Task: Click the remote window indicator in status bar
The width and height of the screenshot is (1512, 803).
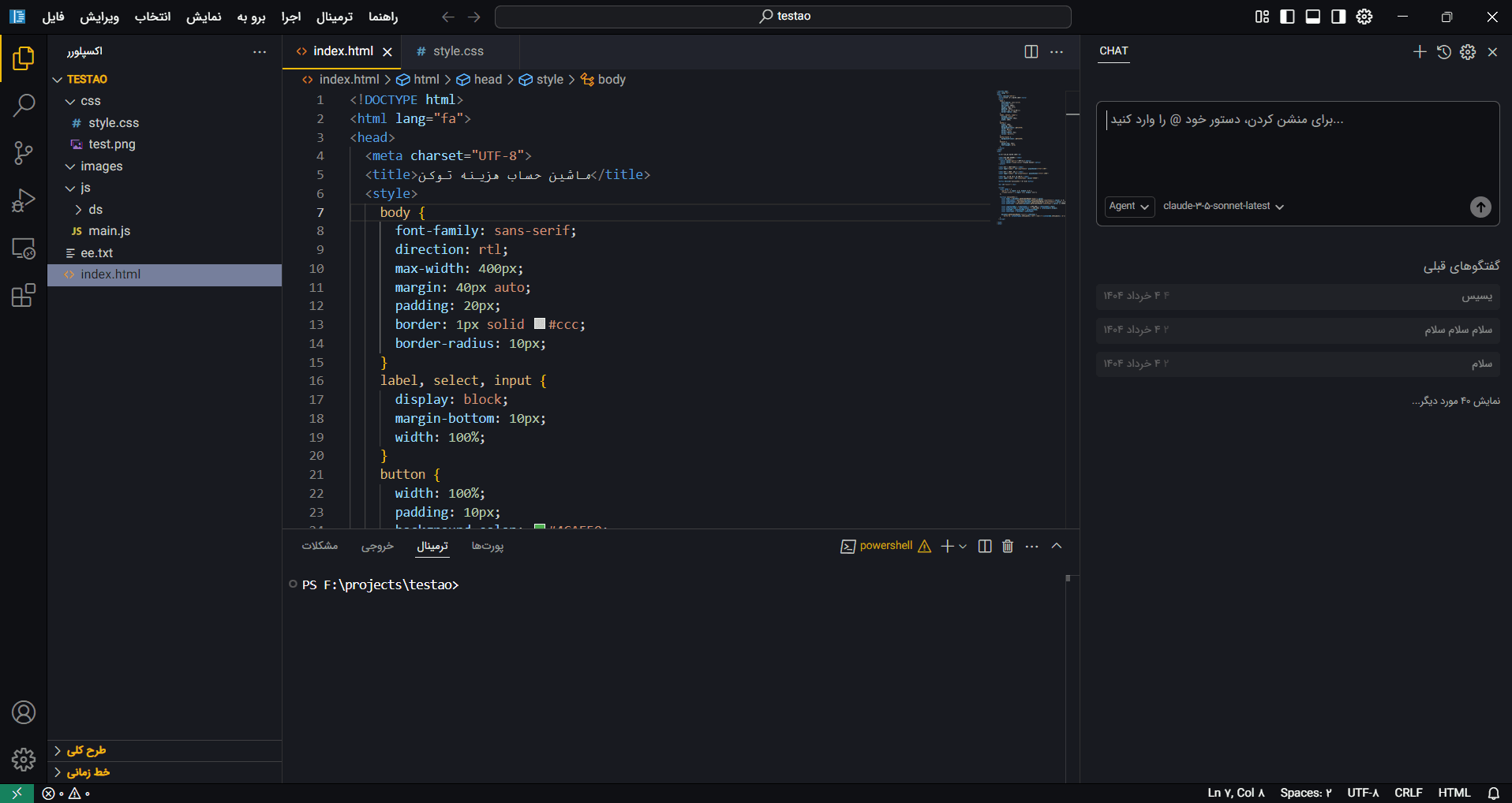Action: (x=17, y=793)
